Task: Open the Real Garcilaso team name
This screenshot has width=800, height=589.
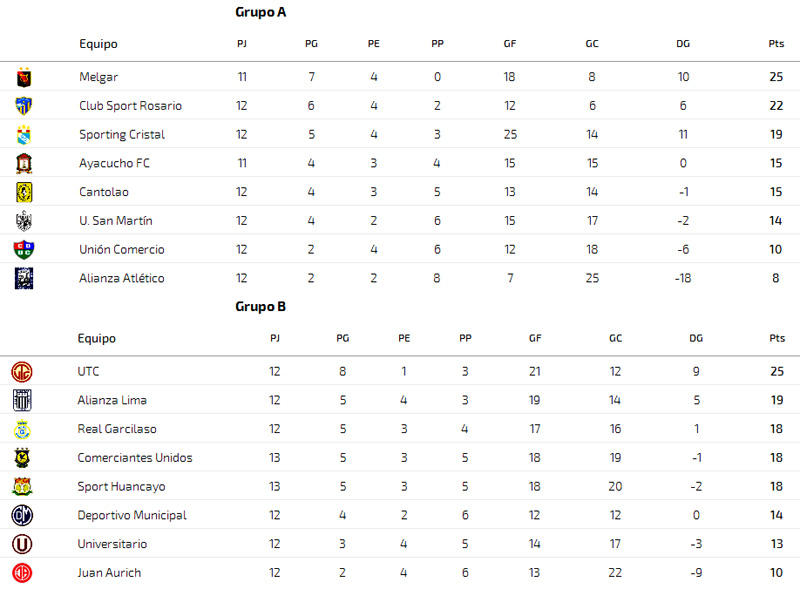Action: [x=117, y=429]
